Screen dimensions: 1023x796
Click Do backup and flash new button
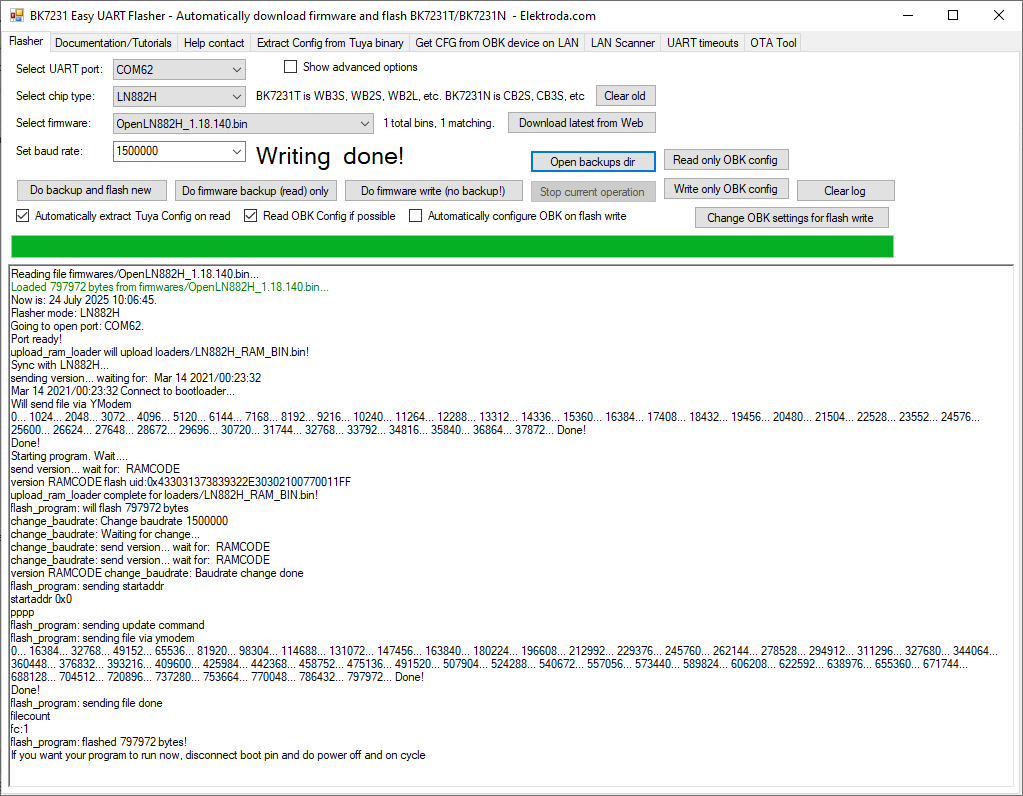tap(91, 190)
